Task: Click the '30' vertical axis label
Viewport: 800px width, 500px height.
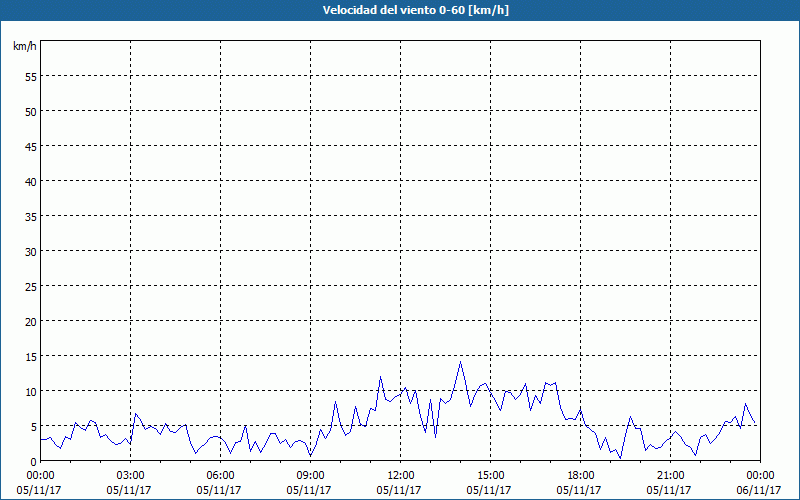Action: click(x=31, y=252)
